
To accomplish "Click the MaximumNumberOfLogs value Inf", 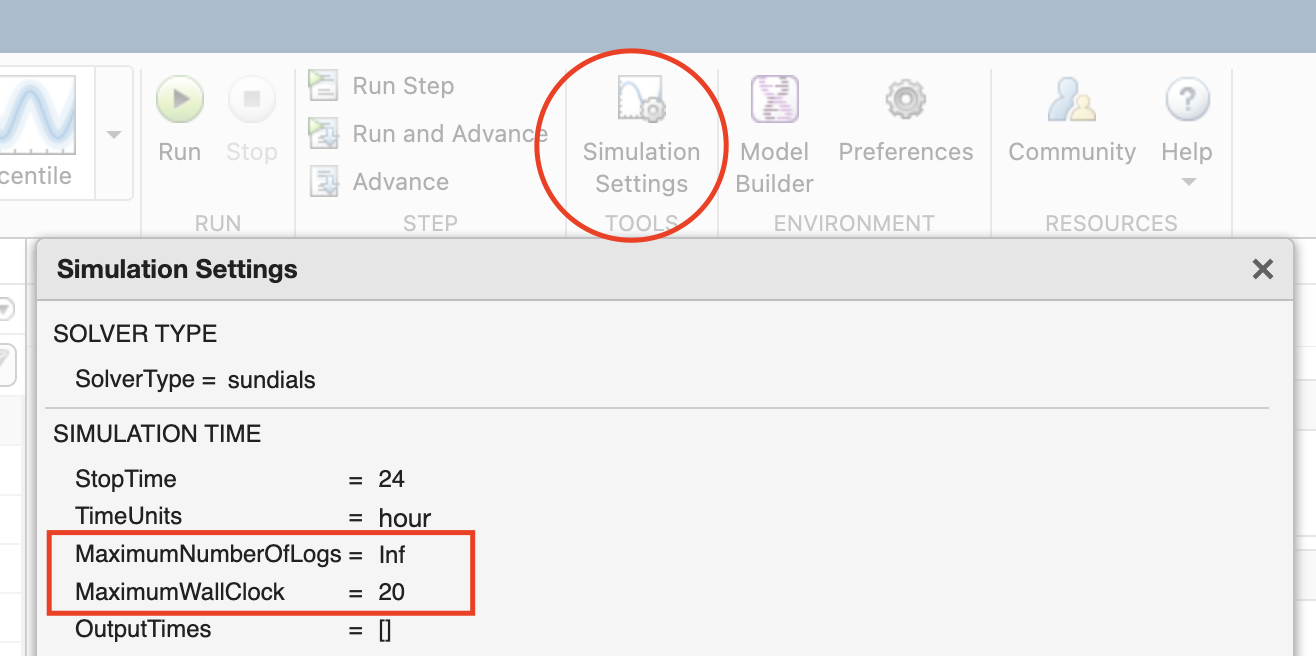I will [392, 554].
